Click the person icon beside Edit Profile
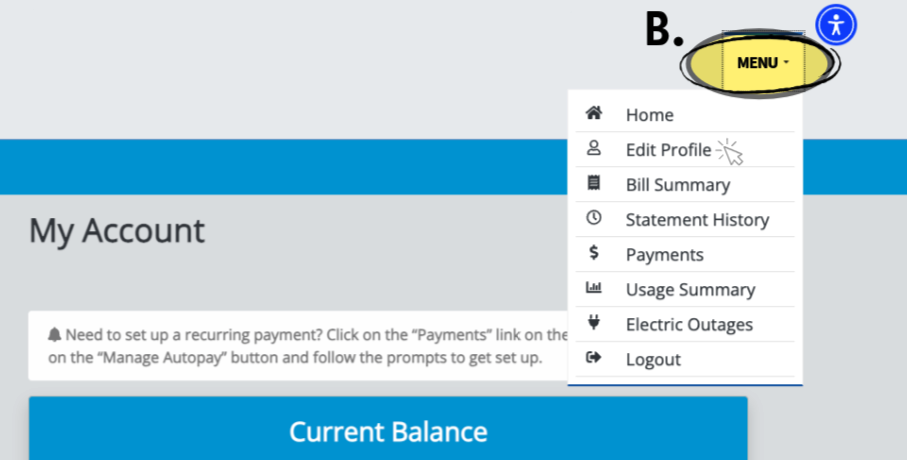Screen dimensions: 907x460 click(593, 149)
